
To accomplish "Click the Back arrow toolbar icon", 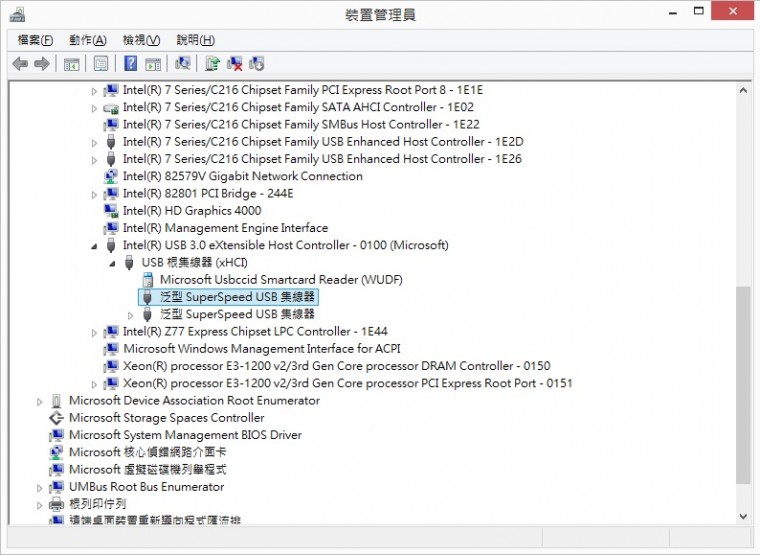I will coord(20,63).
